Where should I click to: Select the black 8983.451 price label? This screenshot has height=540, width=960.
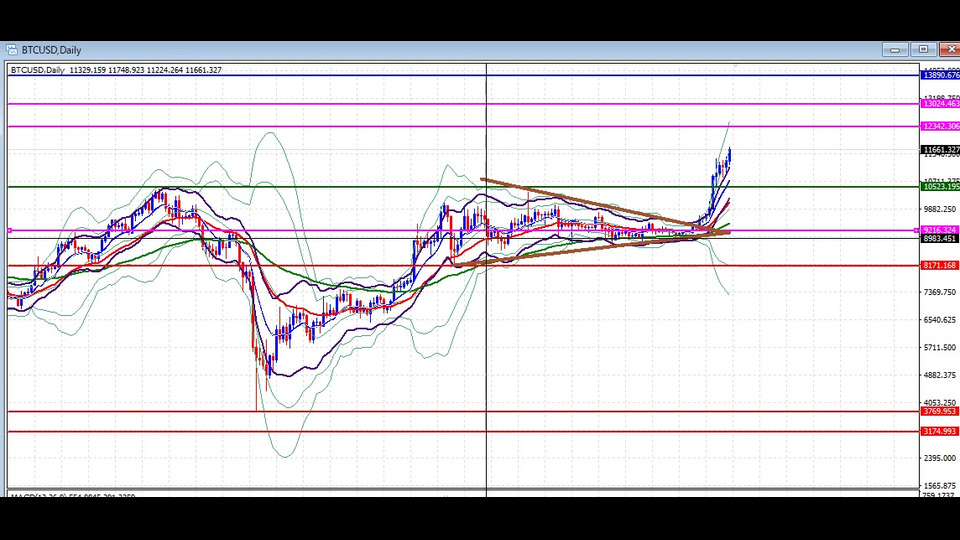coord(940,239)
